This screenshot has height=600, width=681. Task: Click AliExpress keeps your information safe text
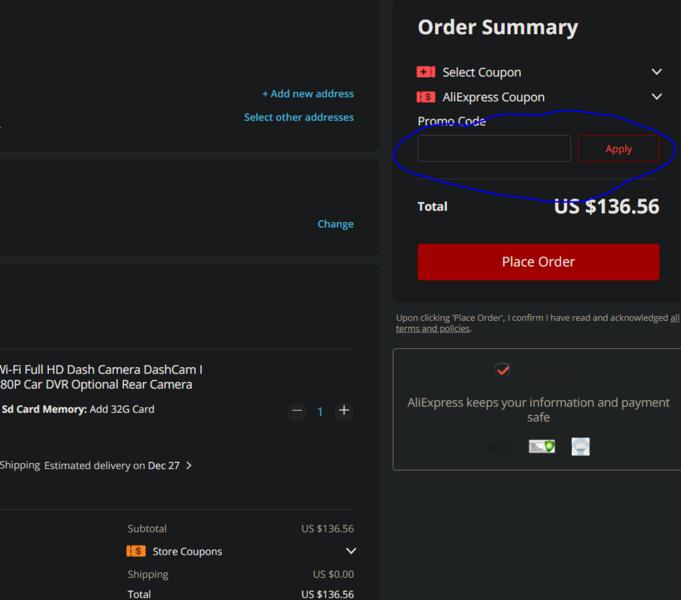pyautogui.click(x=538, y=410)
